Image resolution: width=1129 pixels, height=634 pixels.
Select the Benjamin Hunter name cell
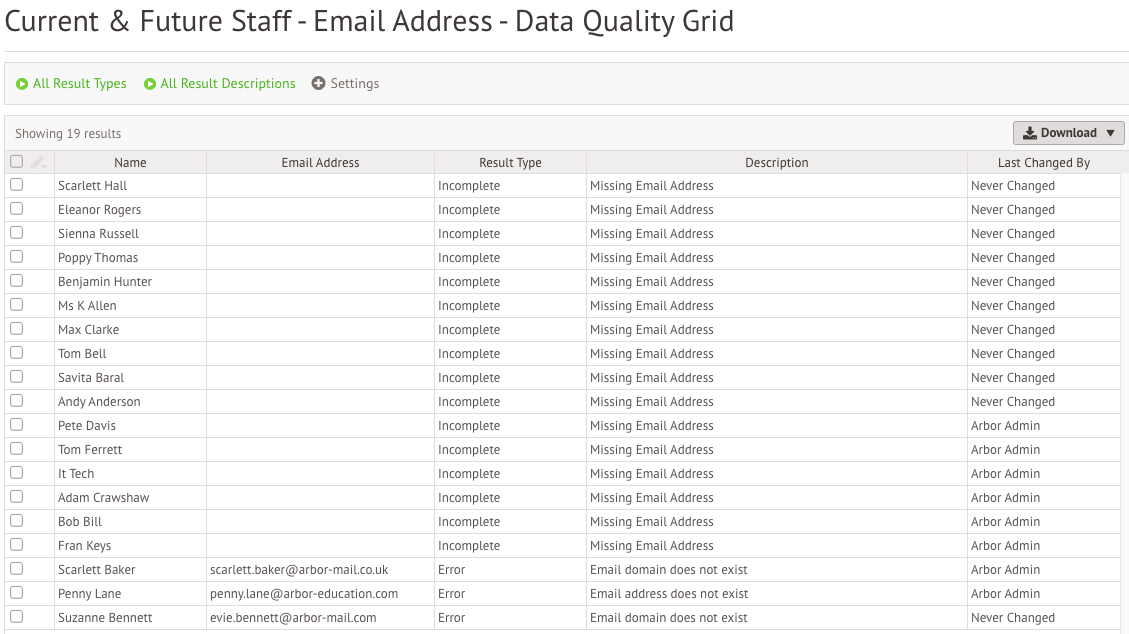(x=130, y=281)
